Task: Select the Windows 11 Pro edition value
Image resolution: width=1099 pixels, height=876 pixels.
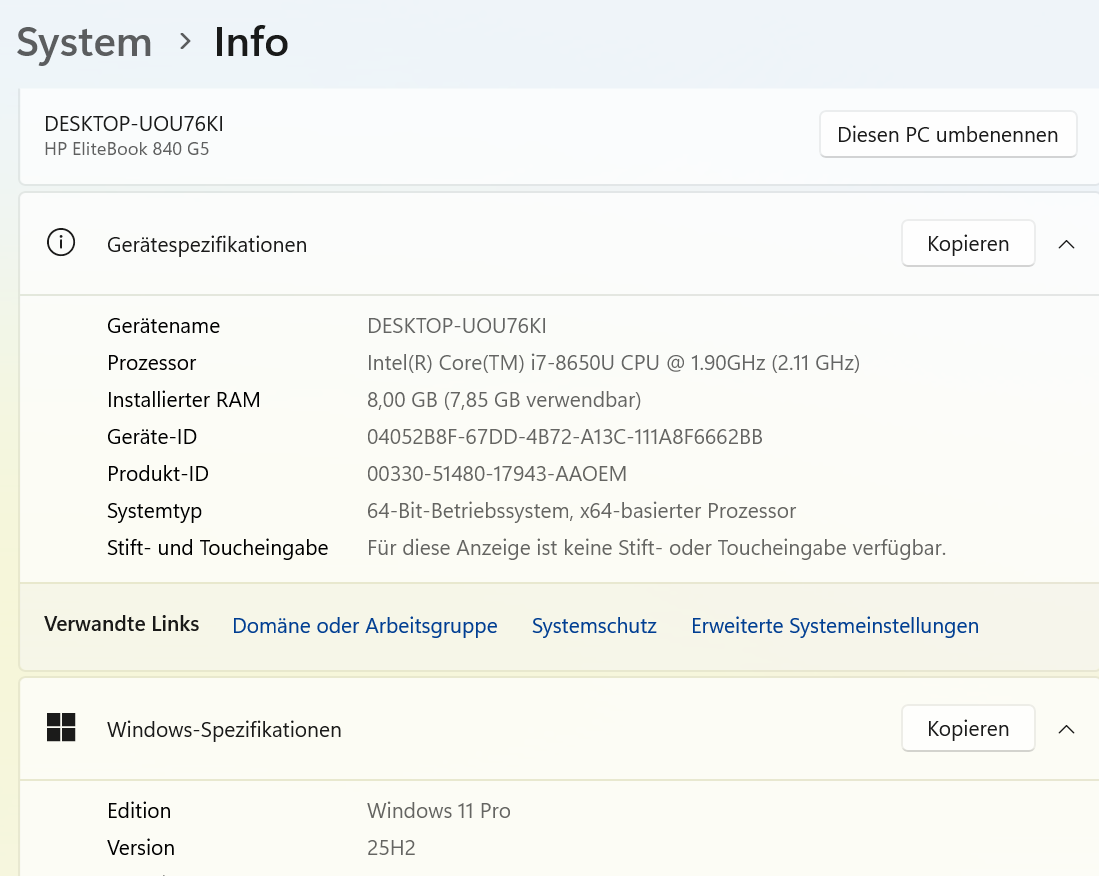Action: pyautogui.click(x=439, y=811)
